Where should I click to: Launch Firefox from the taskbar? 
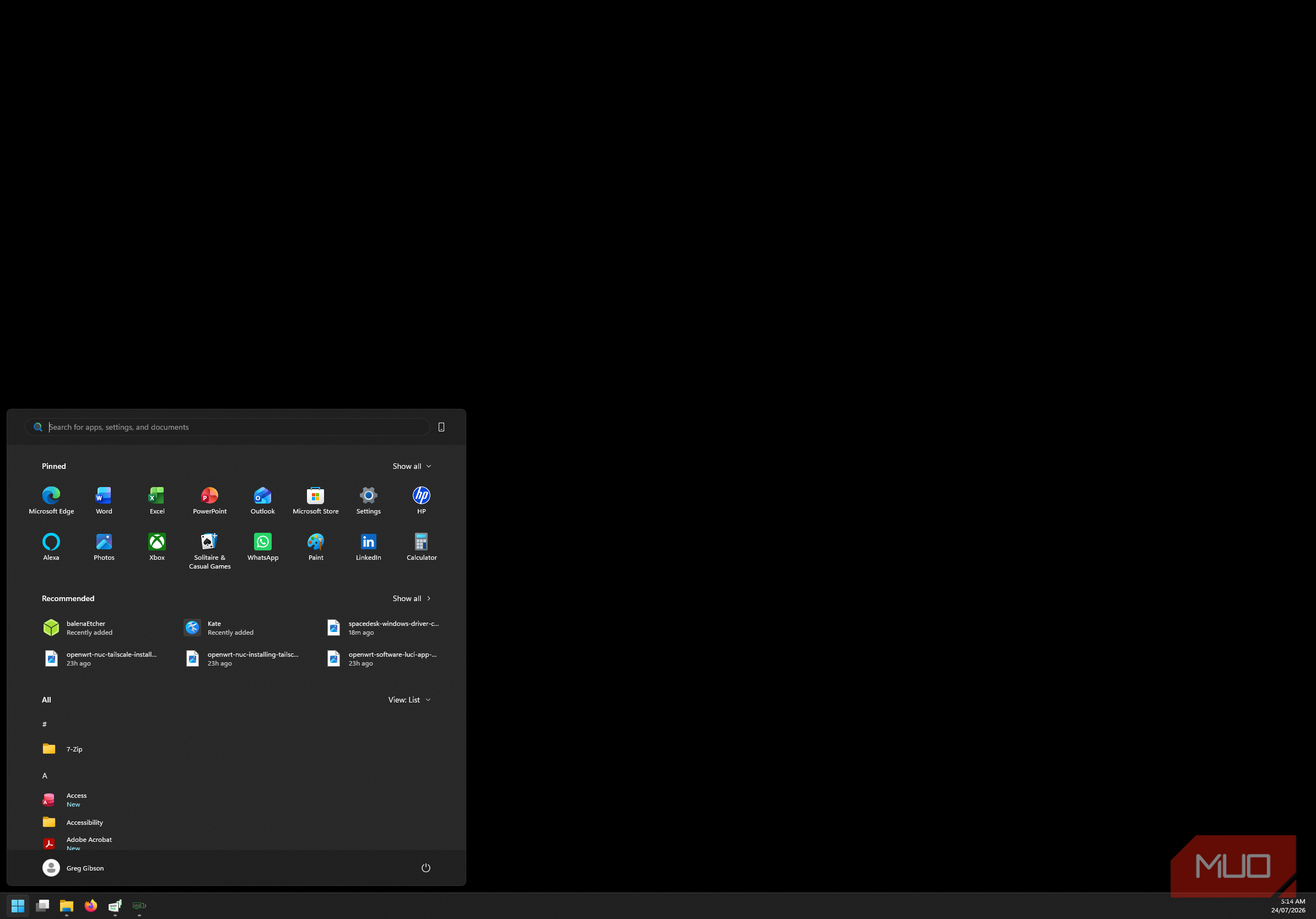pos(90,905)
